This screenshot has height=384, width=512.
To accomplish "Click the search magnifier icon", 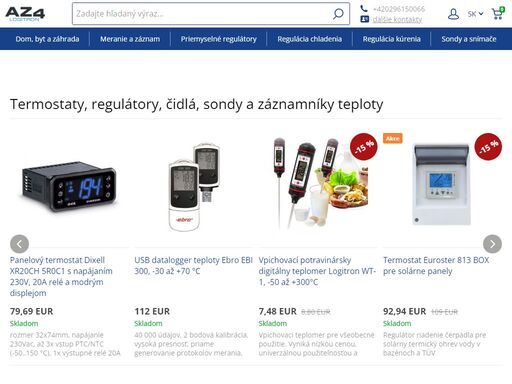I will [338, 14].
